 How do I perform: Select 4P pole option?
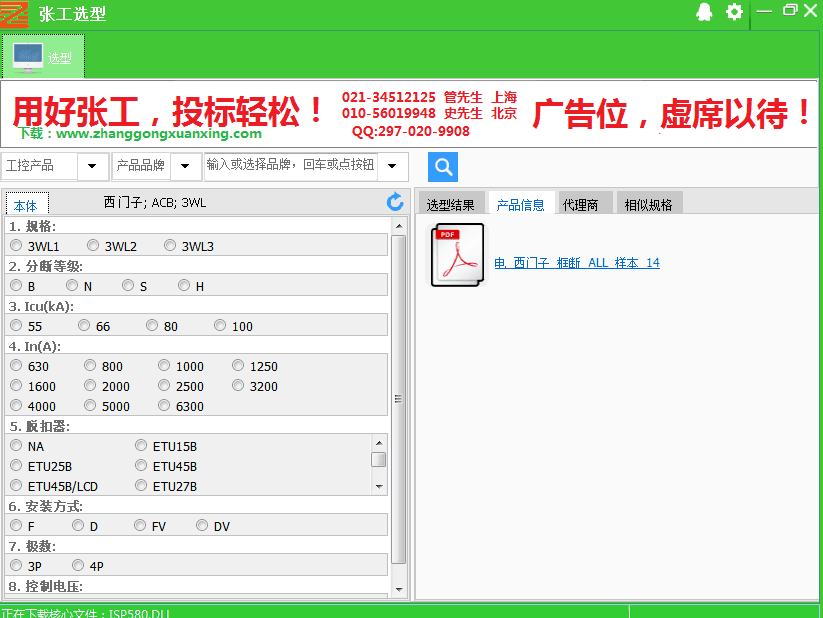pos(78,565)
